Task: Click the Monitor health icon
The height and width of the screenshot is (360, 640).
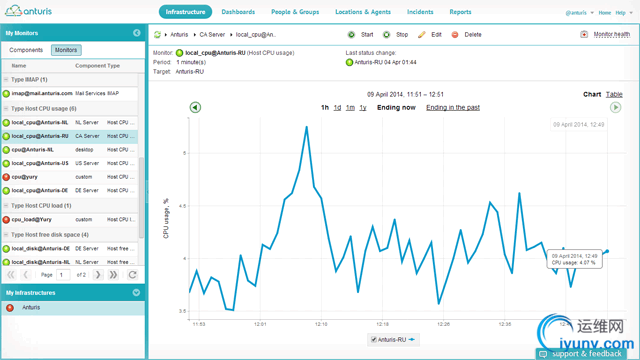Action: click(584, 34)
